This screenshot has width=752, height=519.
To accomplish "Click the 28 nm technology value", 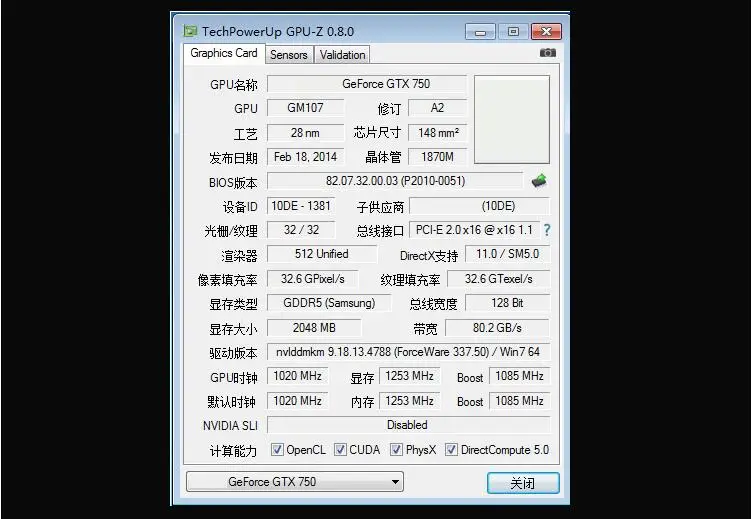I will [x=306, y=133].
